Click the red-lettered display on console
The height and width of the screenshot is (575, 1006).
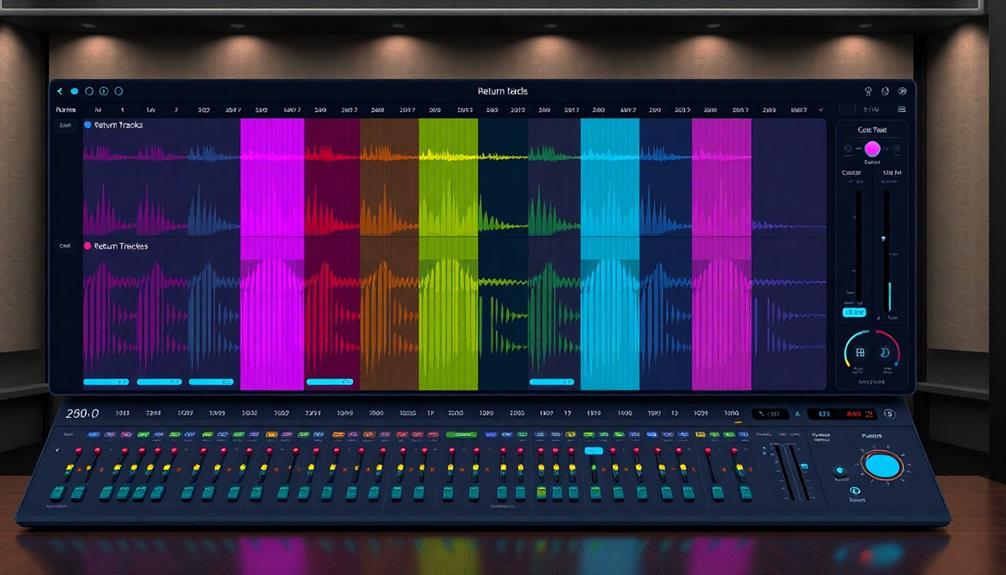(x=842, y=415)
